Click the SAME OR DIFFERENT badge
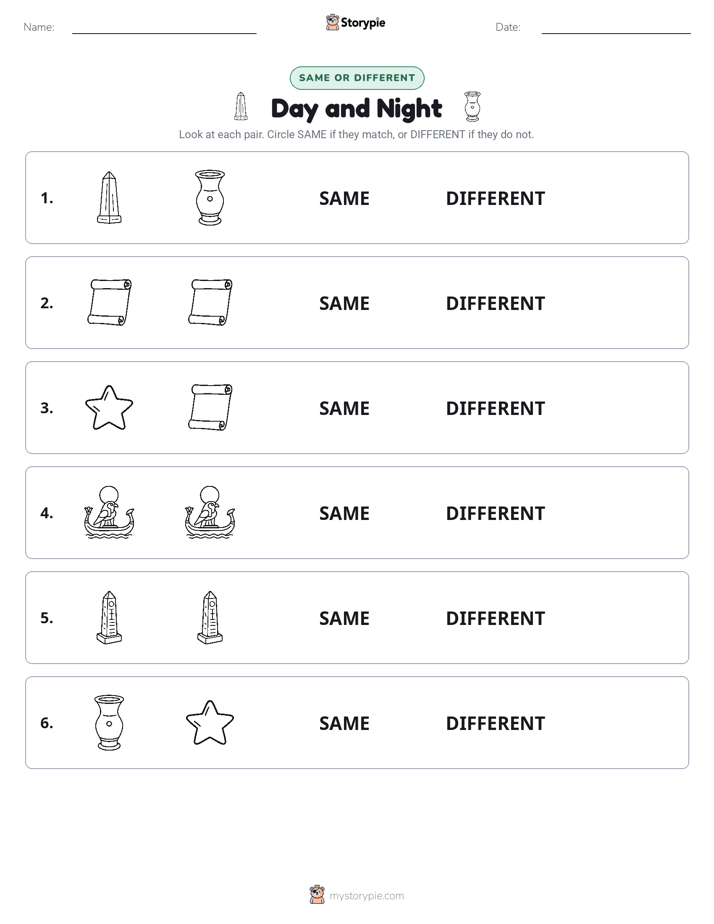Screen dimensions: 714x924 point(357,78)
